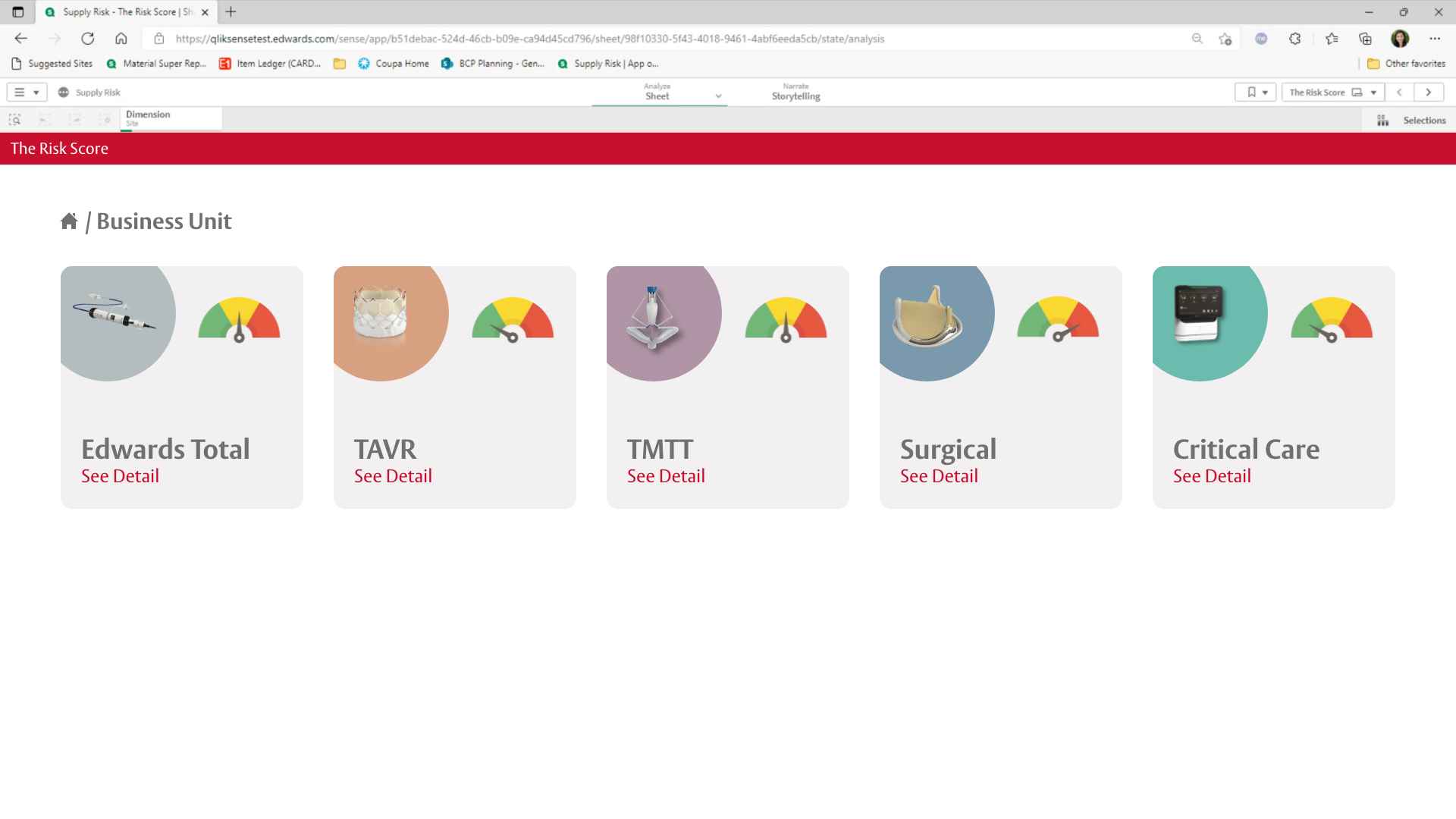Switch to Narrate Storytelling tab

[795, 92]
